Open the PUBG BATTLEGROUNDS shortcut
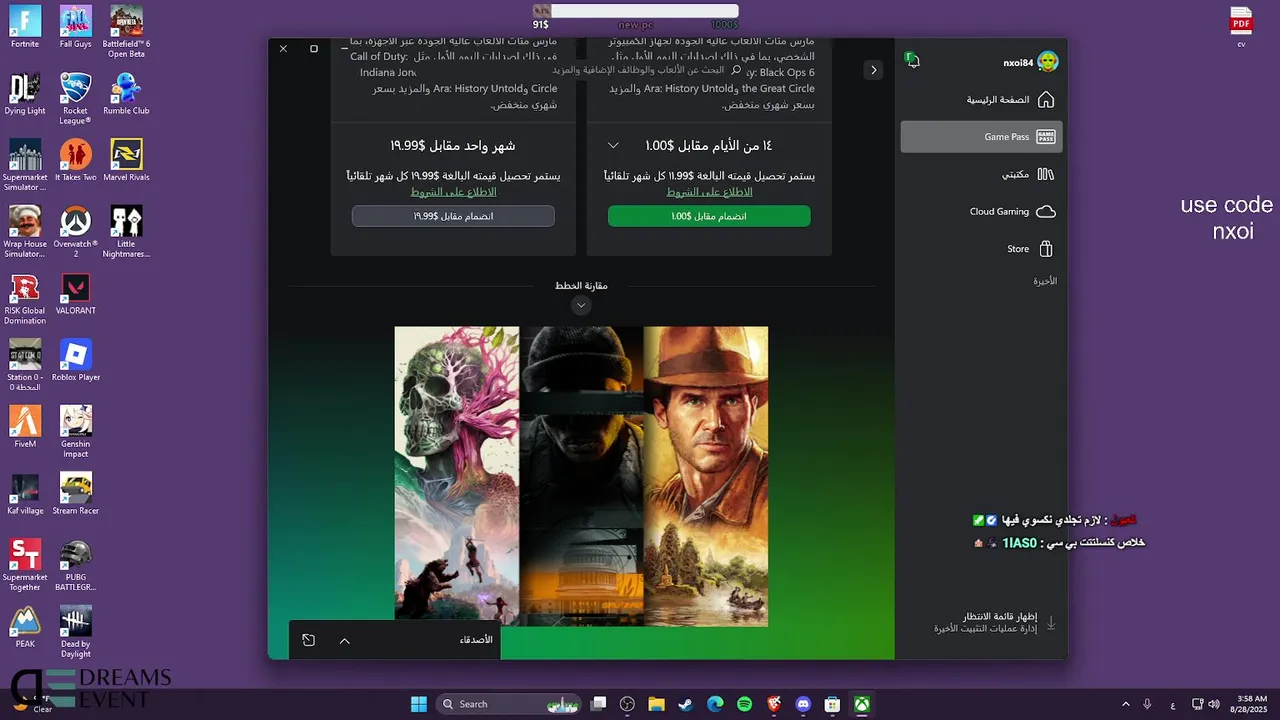The height and width of the screenshot is (720, 1280). coord(76,565)
